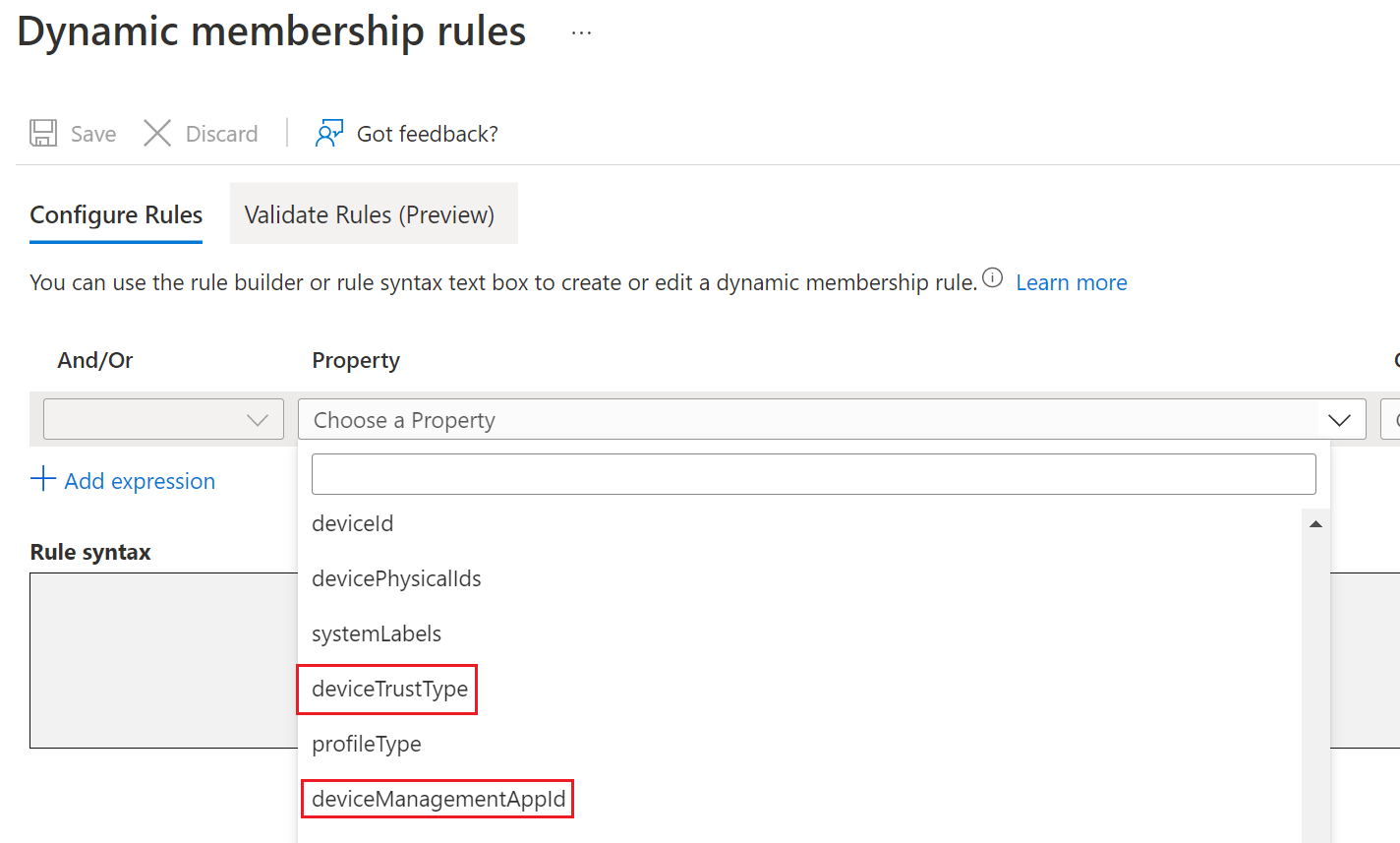
Task: Open the And/Or dropdown
Action: 162,420
